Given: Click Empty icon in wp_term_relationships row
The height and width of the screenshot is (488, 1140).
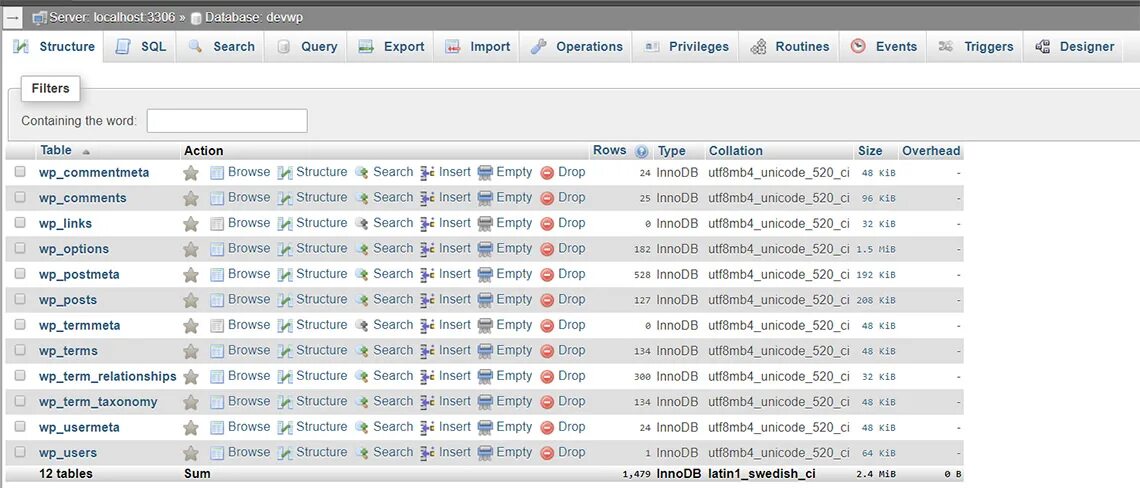Looking at the screenshot, I should coord(485,376).
